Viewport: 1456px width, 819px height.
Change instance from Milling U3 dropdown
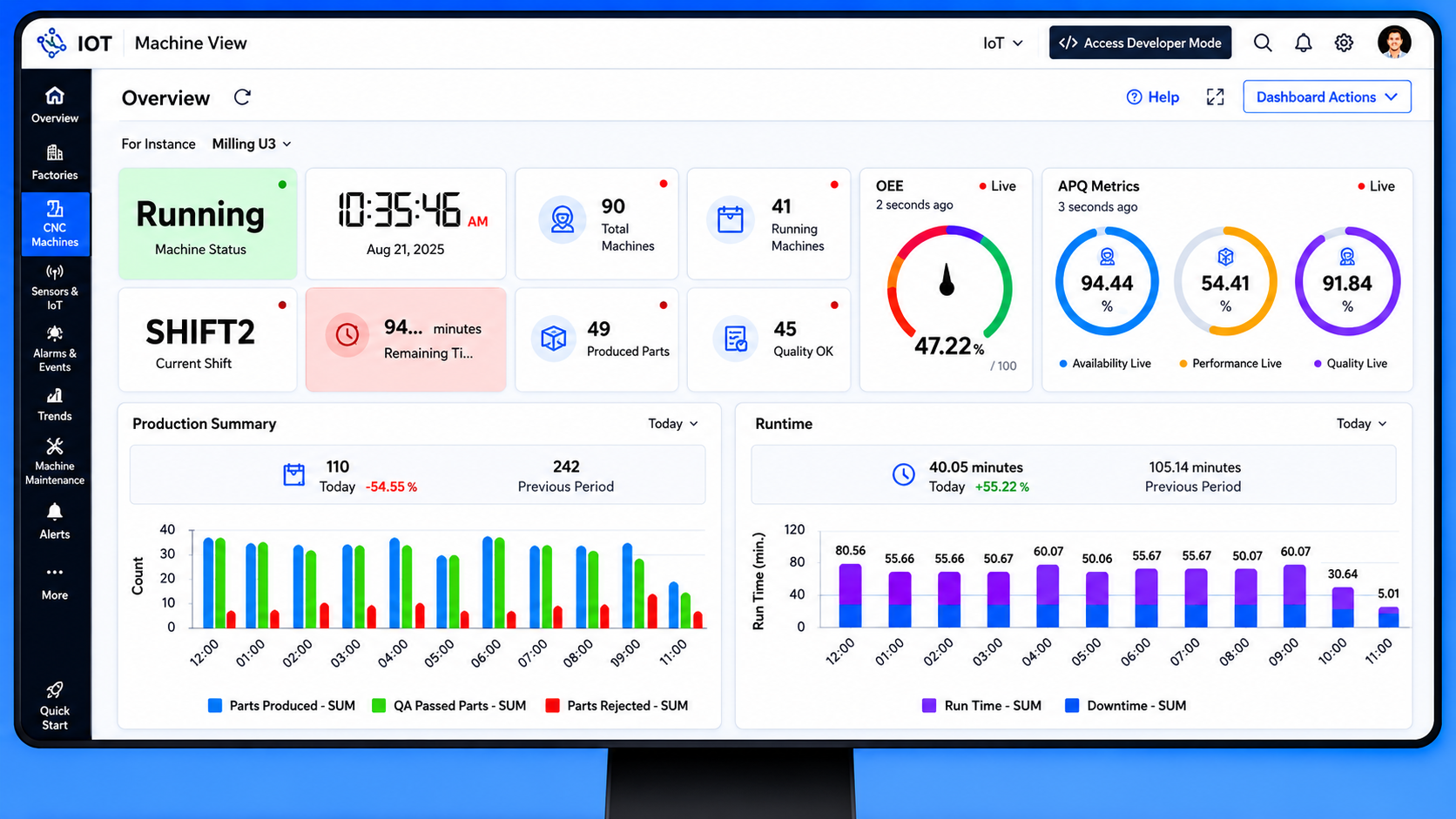point(252,144)
